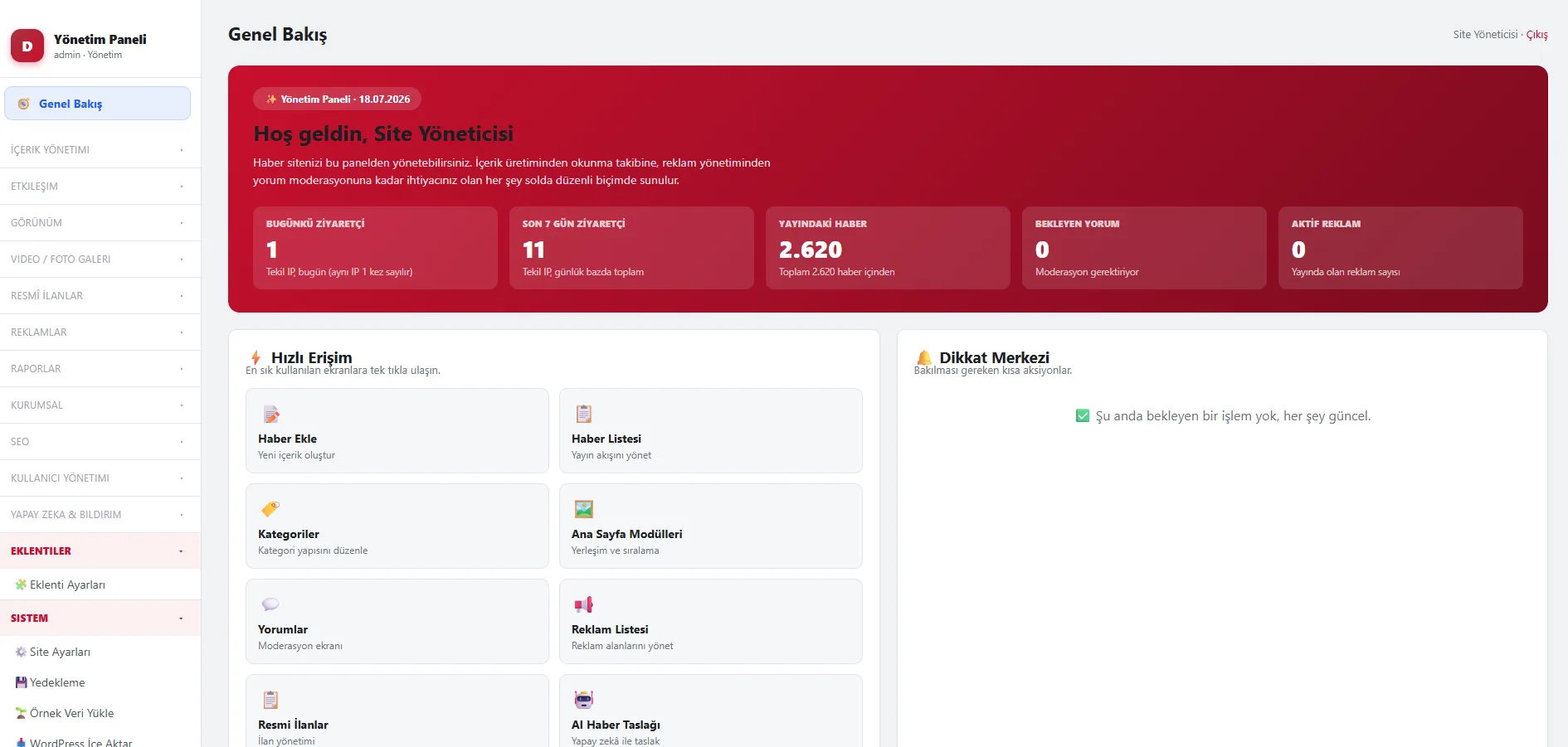The width and height of the screenshot is (1568, 747).
Task: Expand the Yapay Zeka & Bildirim section
Action: tap(100, 515)
